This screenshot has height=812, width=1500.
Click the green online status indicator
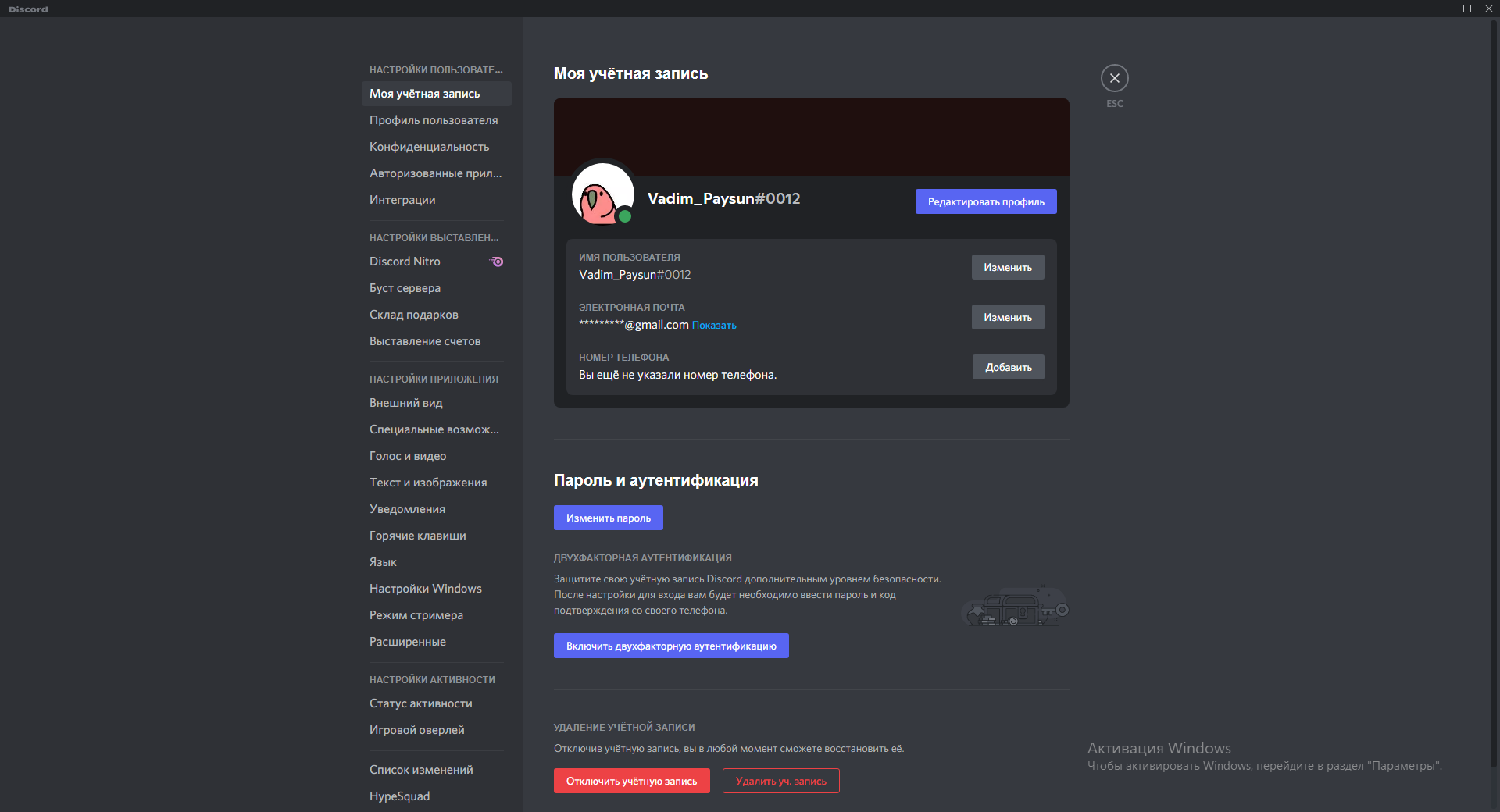[x=625, y=216]
